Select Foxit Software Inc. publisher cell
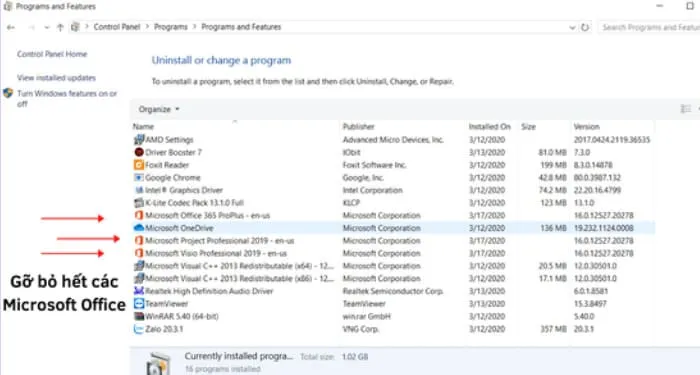The height and width of the screenshot is (375, 700). click(374, 165)
